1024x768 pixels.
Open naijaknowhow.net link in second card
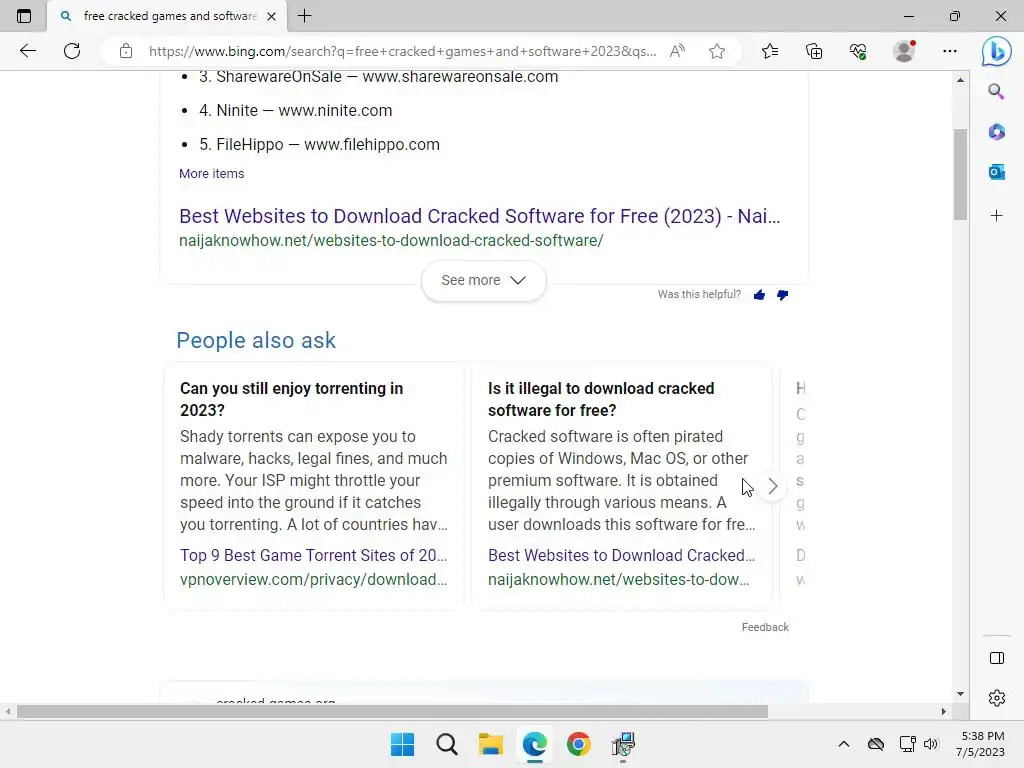pos(618,579)
